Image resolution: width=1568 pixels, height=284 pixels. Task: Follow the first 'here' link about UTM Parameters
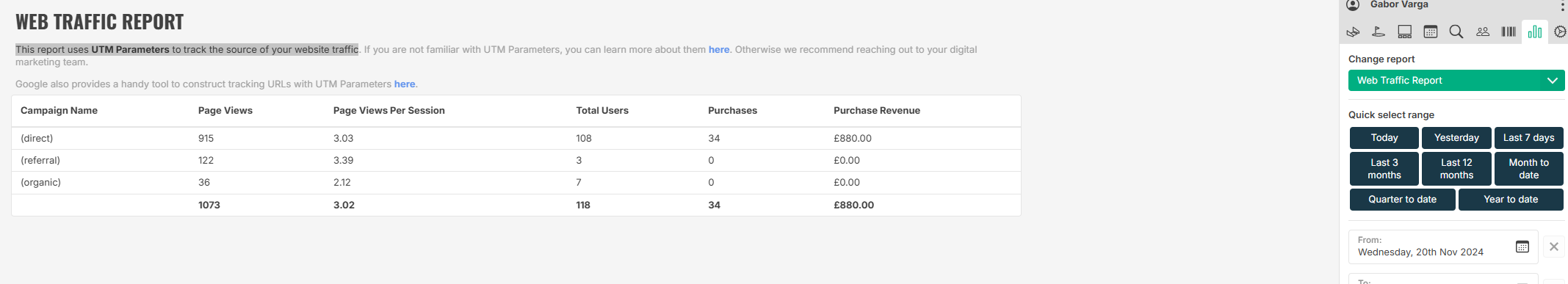tap(719, 50)
